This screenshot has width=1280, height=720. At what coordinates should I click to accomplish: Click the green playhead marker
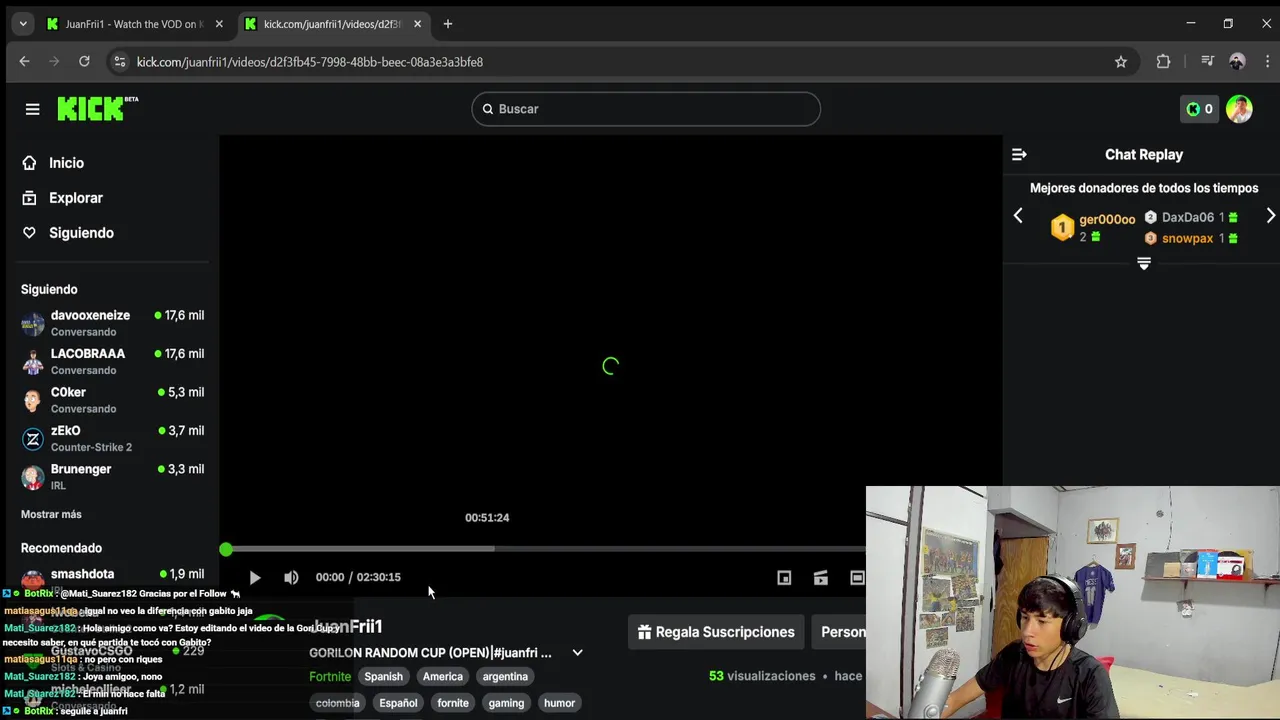[x=226, y=549]
